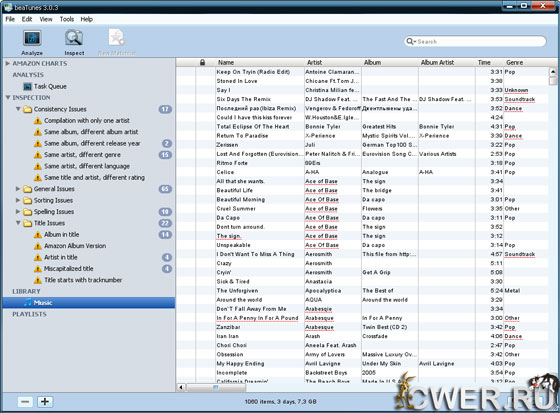Sort by the Artist column header
Image resolution: width=560 pixels, height=413 pixels.
pos(333,63)
